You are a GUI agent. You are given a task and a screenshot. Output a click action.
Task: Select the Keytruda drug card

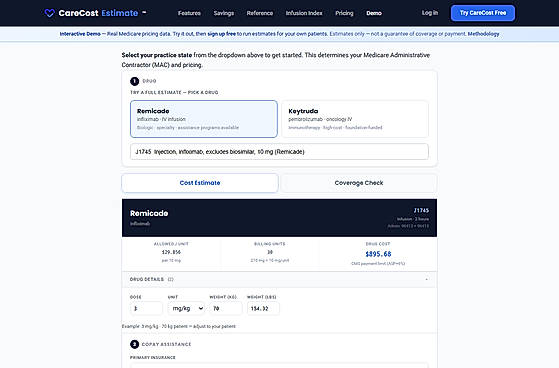coord(355,119)
